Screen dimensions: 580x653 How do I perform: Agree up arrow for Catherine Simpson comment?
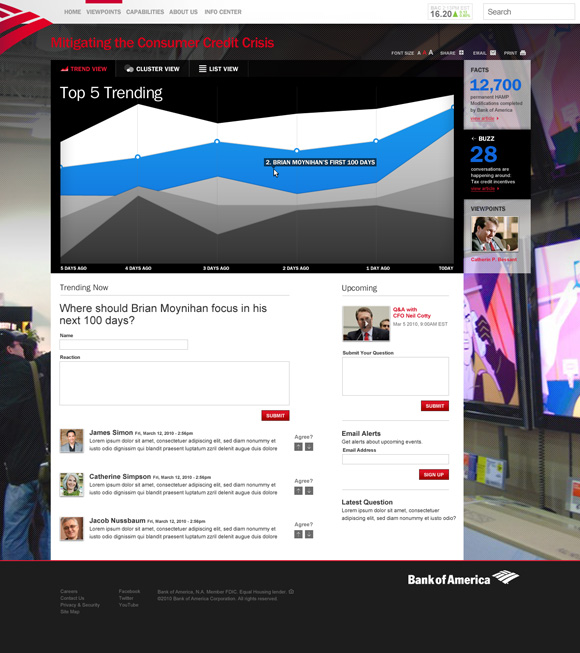(298, 491)
